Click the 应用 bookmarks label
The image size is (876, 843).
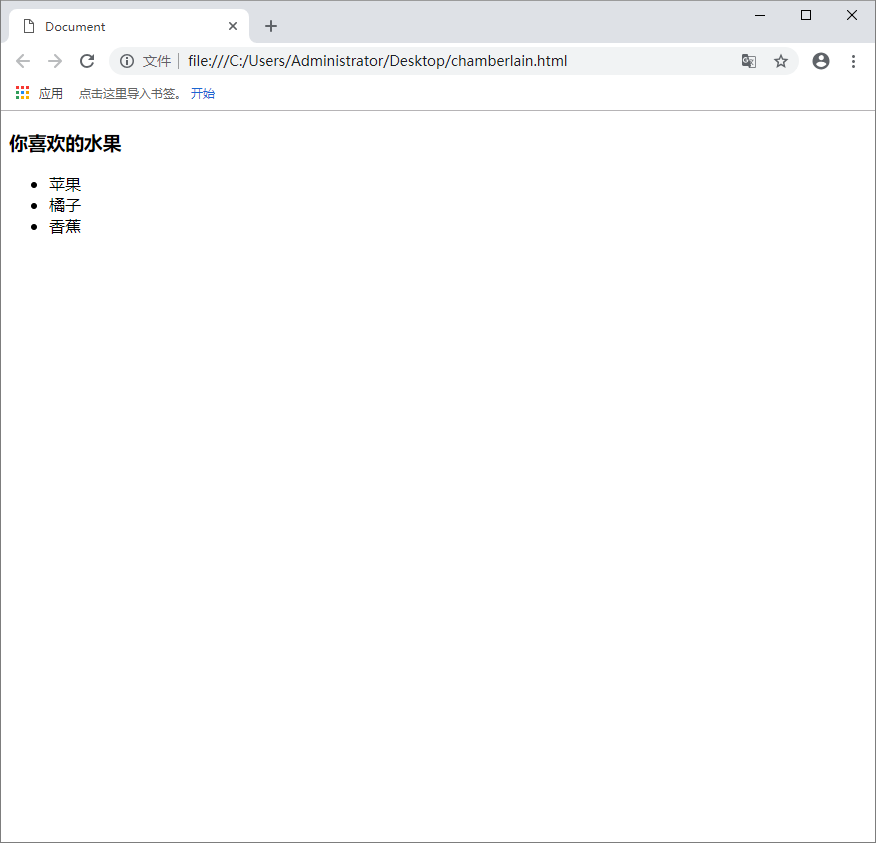pos(51,93)
